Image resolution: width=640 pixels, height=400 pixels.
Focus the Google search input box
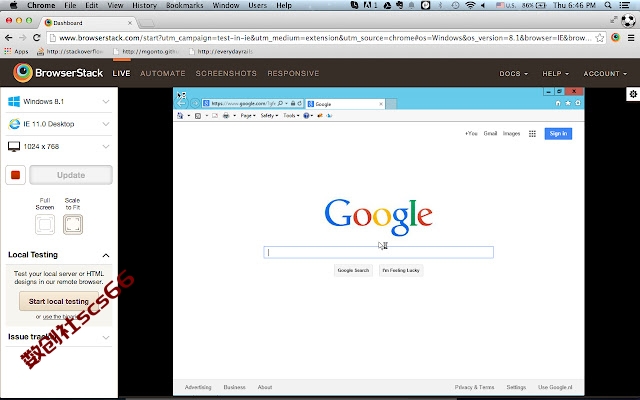point(378,252)
